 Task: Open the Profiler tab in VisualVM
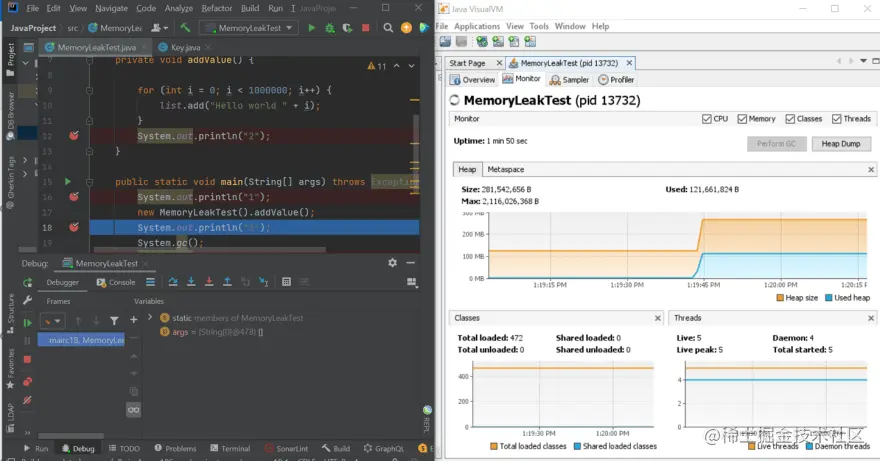[x=616, y=80]
